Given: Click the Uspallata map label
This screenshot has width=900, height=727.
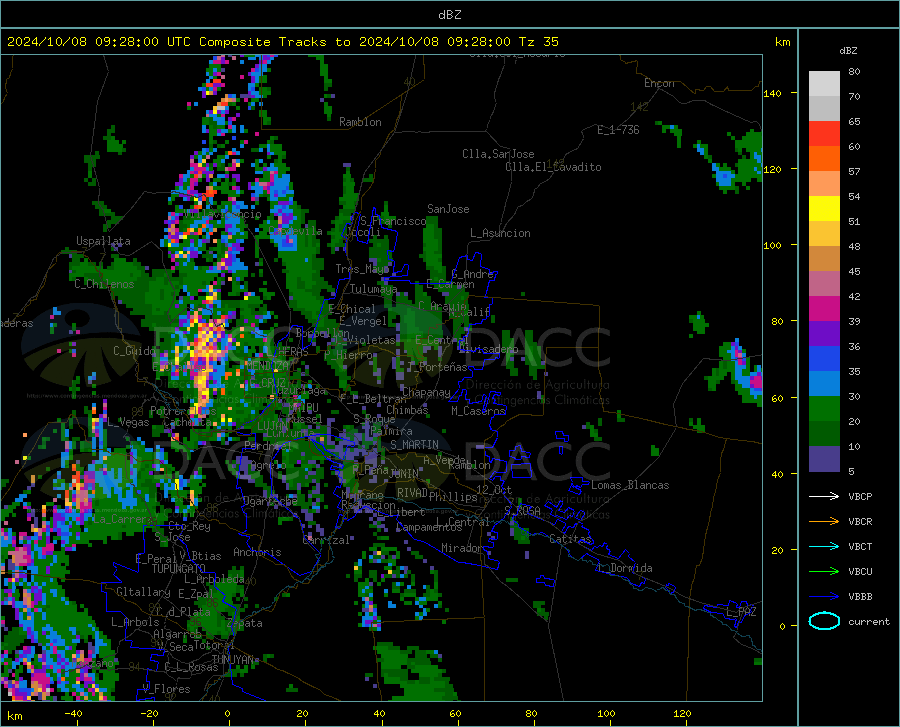Looking at the screenshot, I should click(x=103, y=241).
